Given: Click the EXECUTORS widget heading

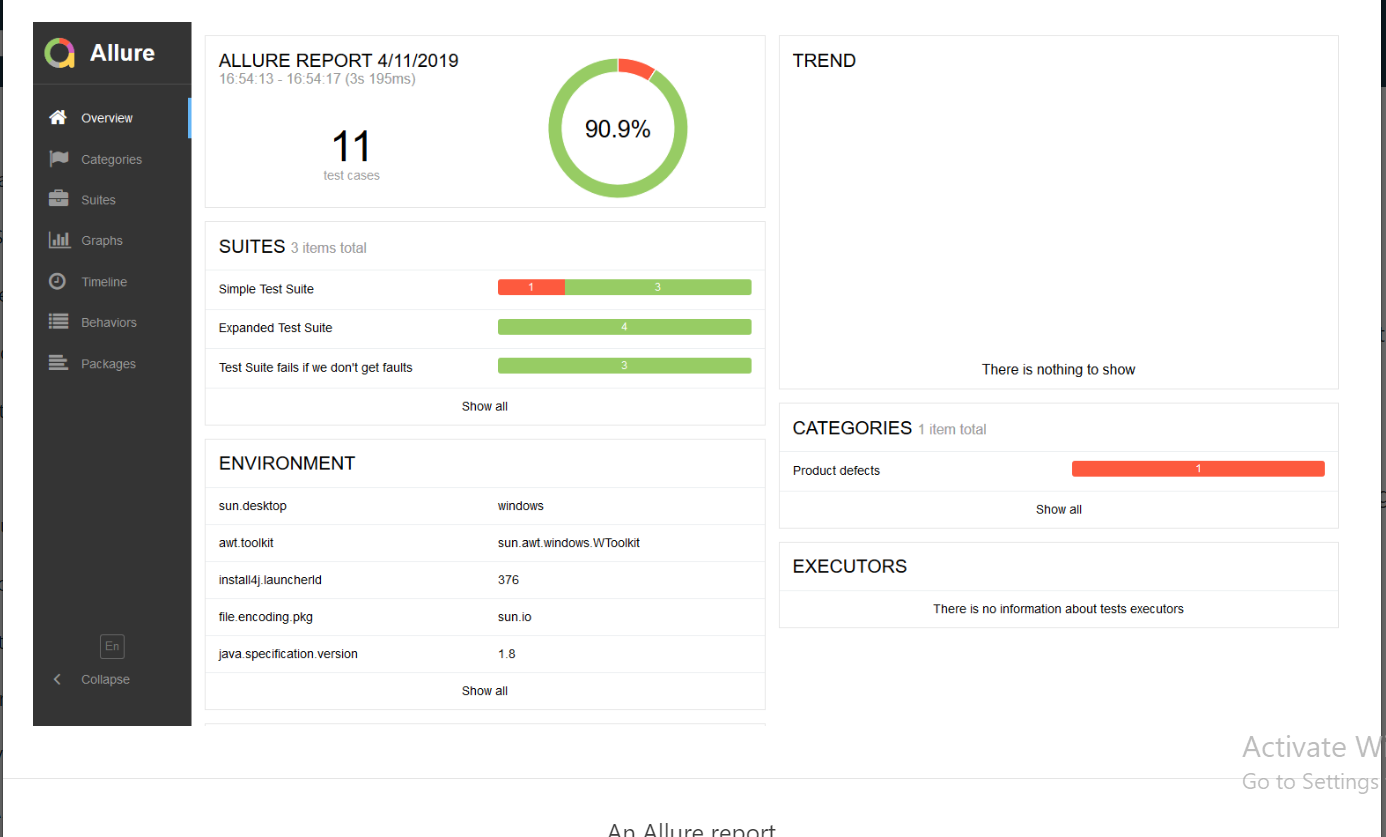Looking at the screenshot, I should 850,566.
